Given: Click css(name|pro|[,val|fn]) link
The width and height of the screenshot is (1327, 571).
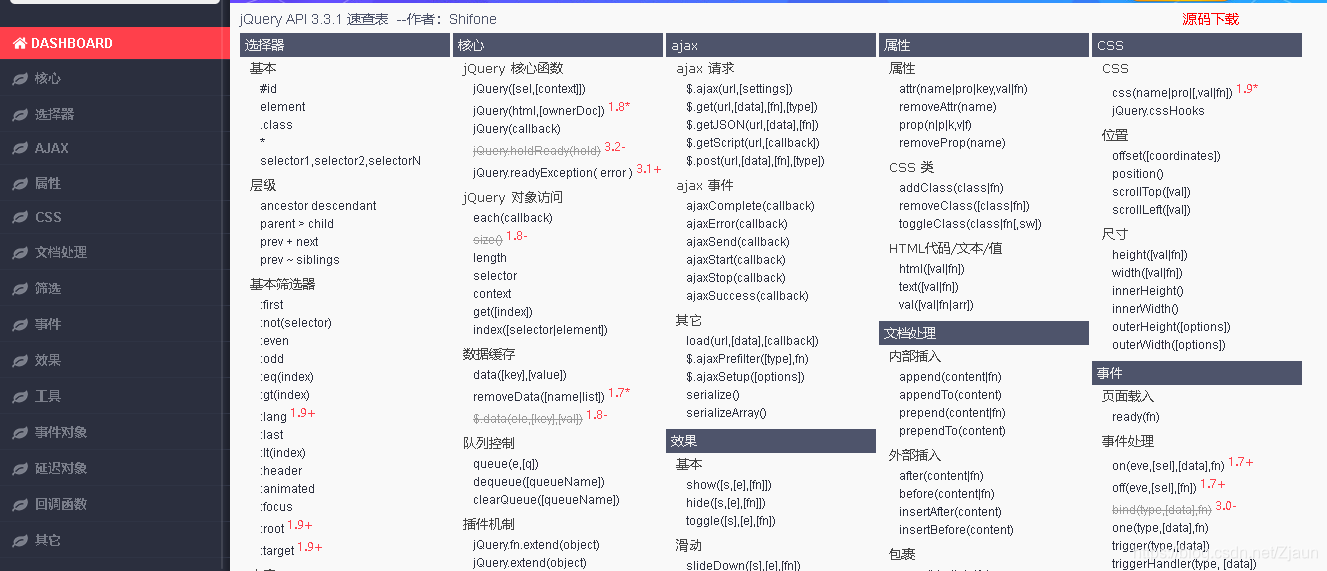Looking at the screenshot, I should [1172, 93].
